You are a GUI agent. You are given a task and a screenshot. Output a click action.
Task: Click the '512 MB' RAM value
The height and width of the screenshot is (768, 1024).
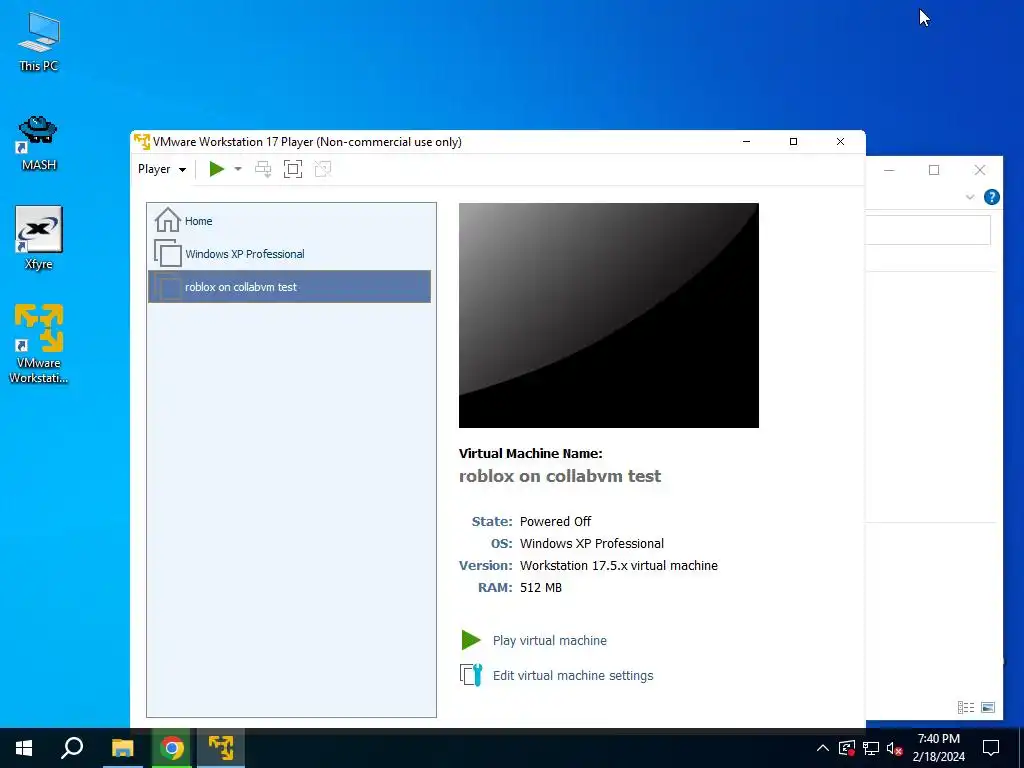pyautogui.click(x=541, y=588)
